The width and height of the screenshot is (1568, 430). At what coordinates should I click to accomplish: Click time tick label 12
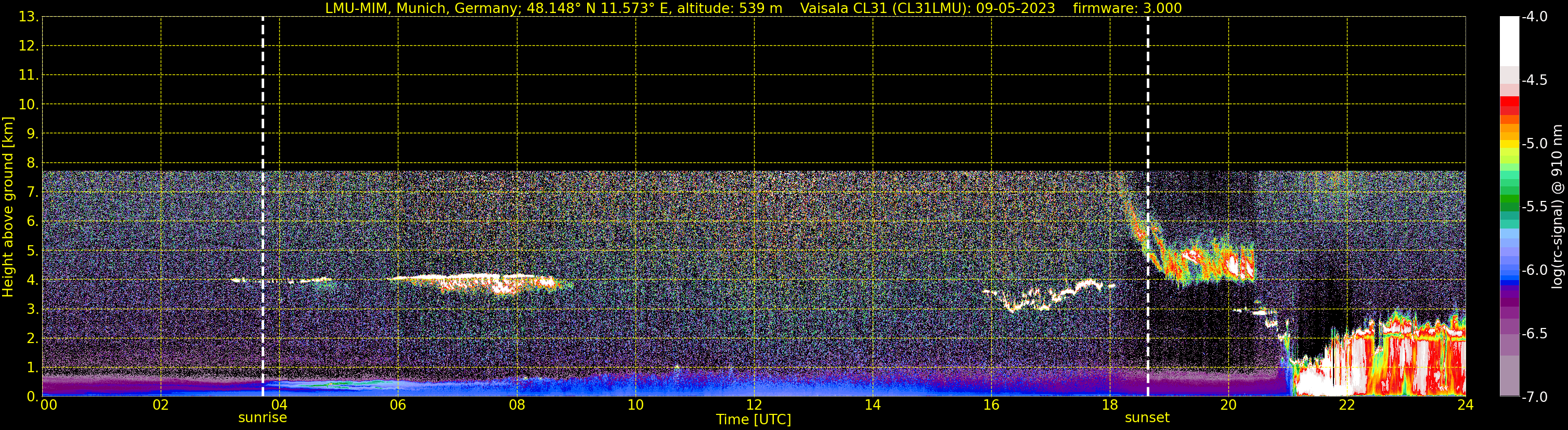pos(754,405)
